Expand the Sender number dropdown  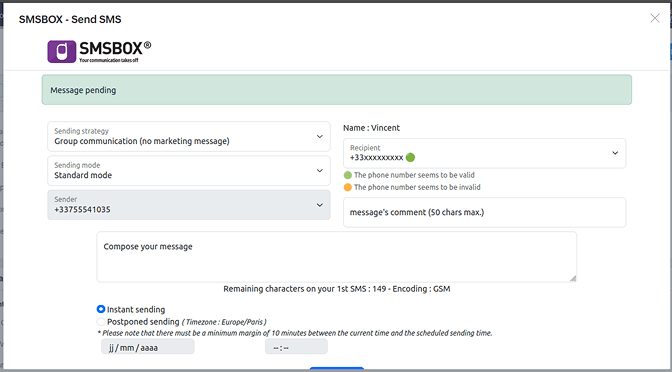[189, 205]
